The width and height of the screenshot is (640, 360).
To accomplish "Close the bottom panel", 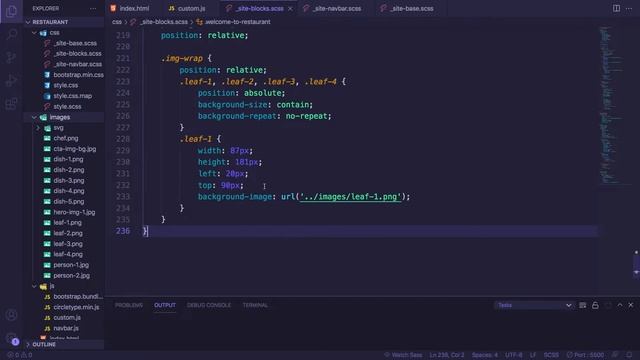I will (631, 305).
